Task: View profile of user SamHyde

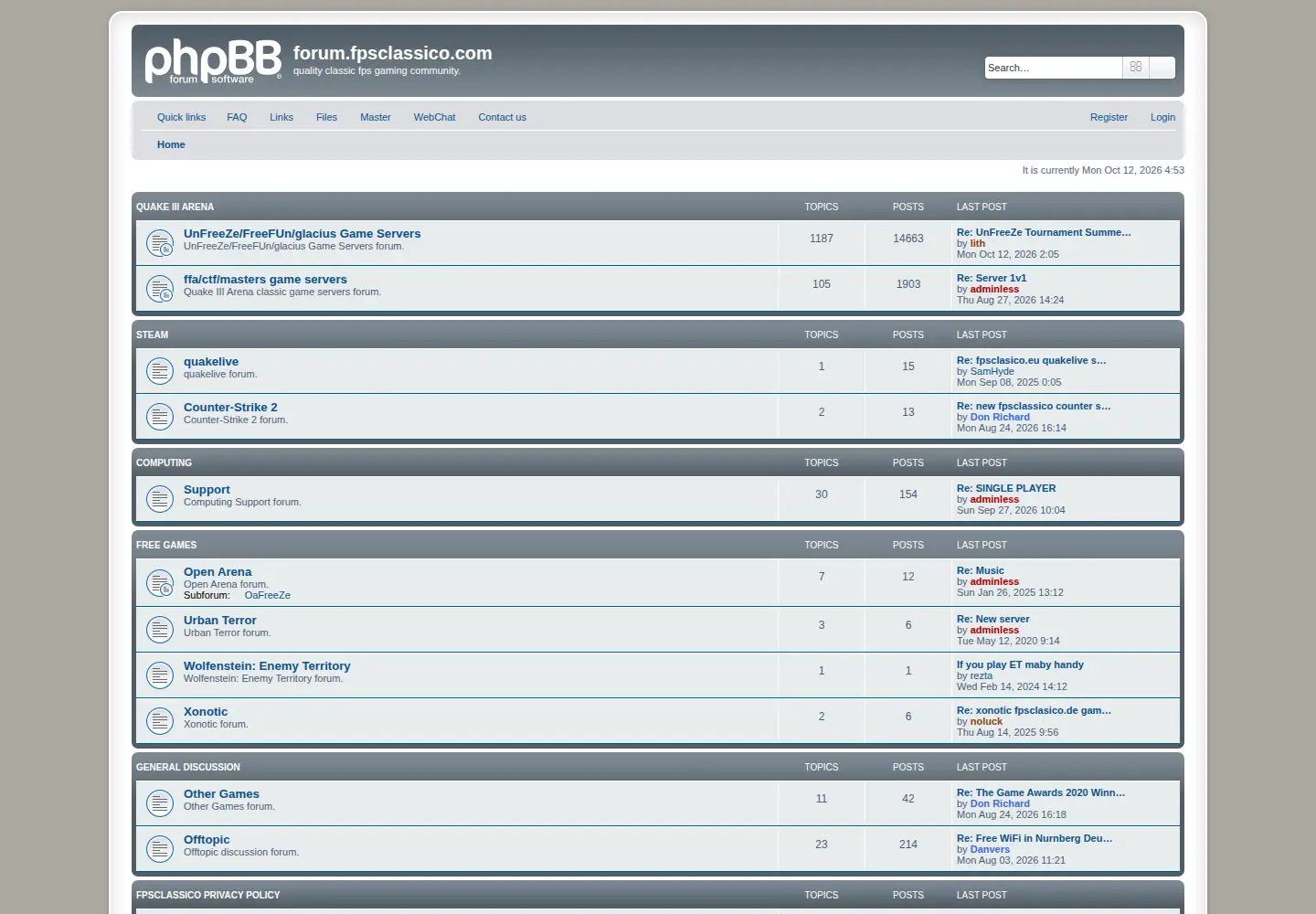Action: (992, 371)
